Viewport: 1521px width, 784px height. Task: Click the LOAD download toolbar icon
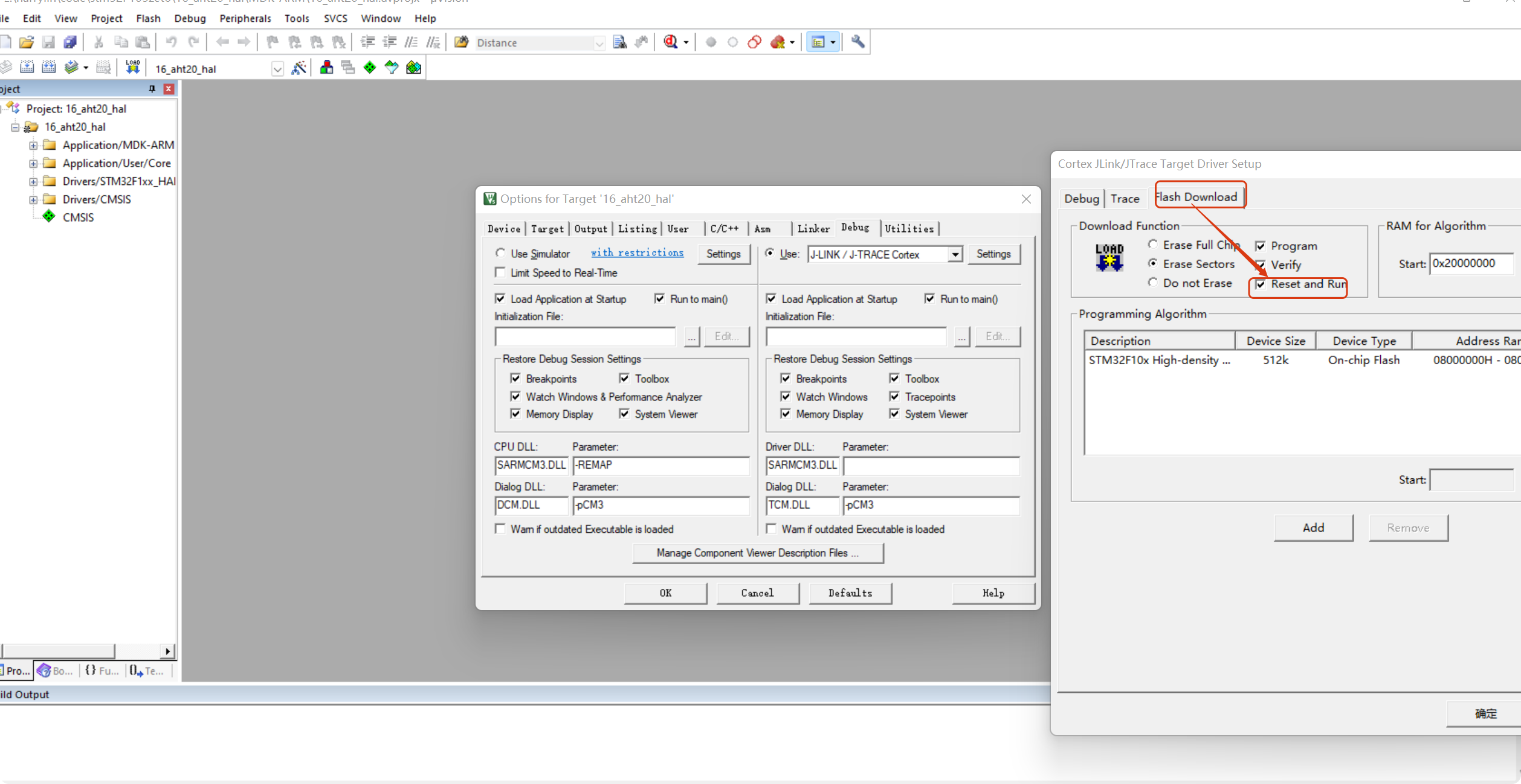pyautogui.click(x=133, y=68)
